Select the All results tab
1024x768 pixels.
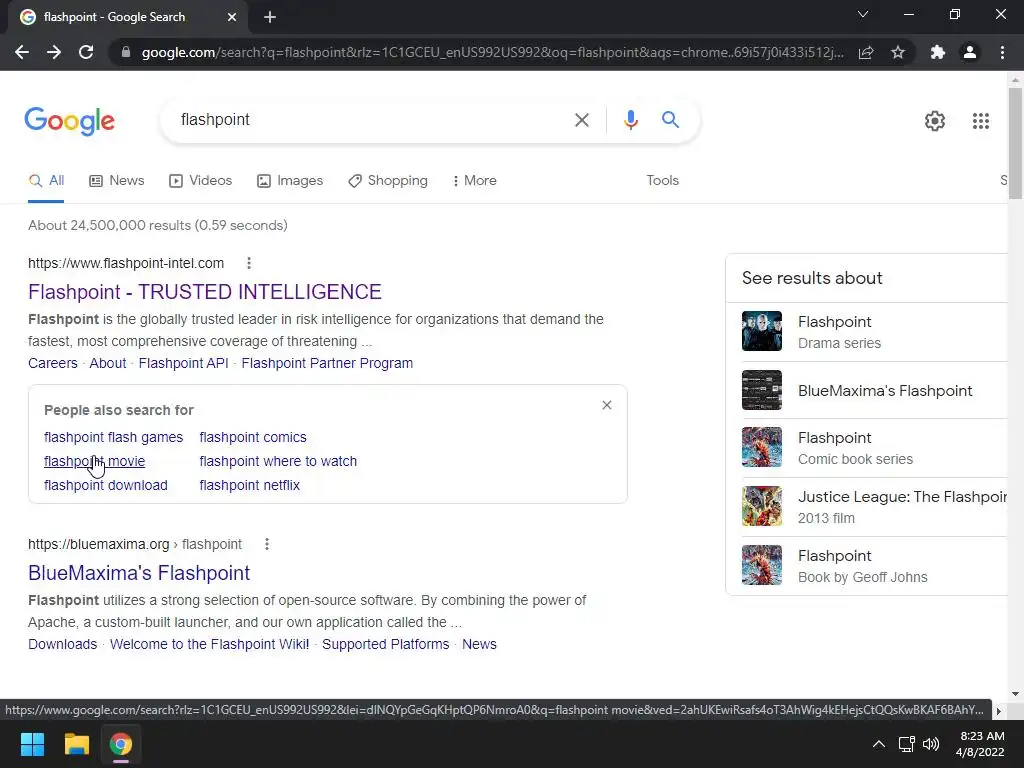[x=46, y=180]
